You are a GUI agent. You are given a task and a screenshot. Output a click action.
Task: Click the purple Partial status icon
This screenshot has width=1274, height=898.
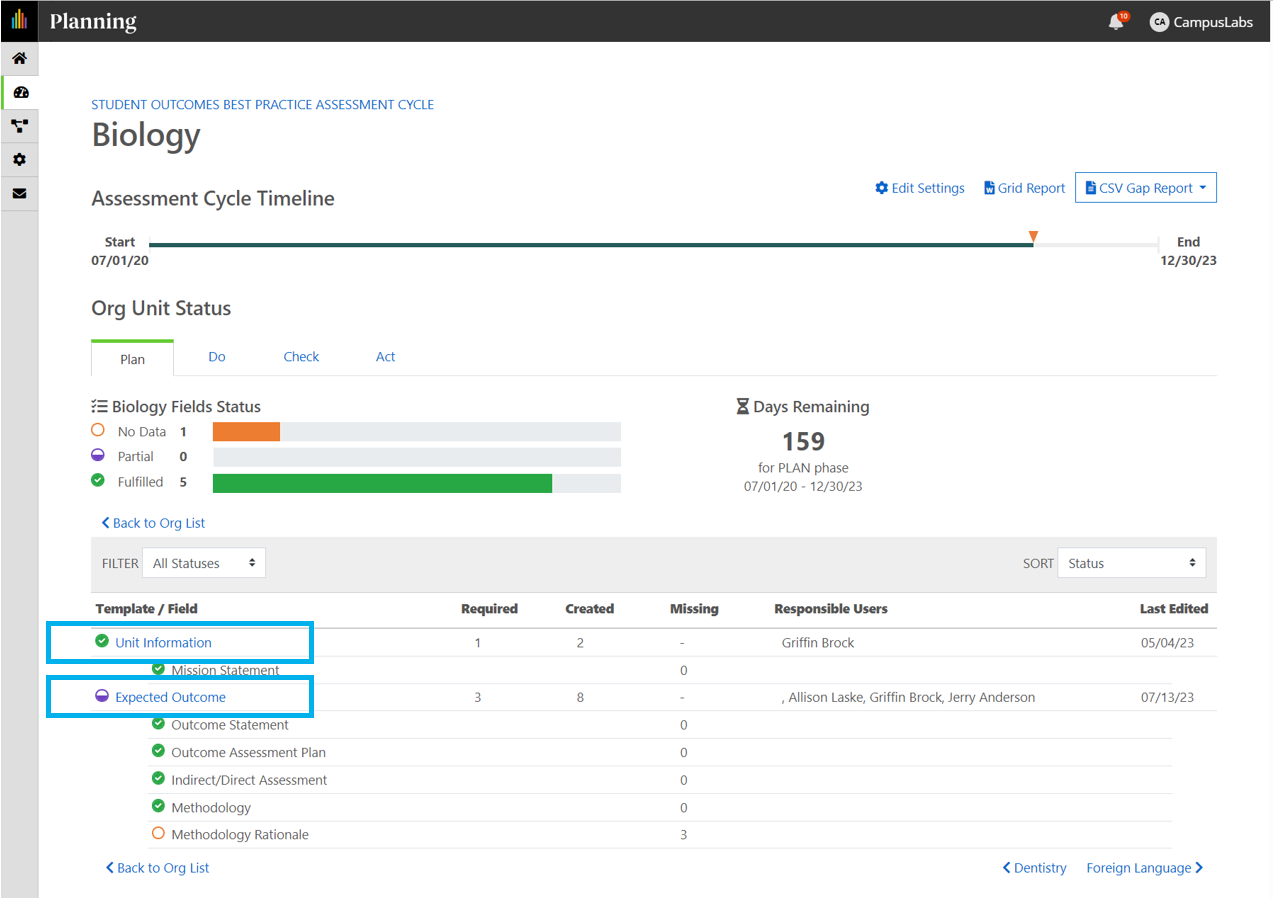(98, 456)
